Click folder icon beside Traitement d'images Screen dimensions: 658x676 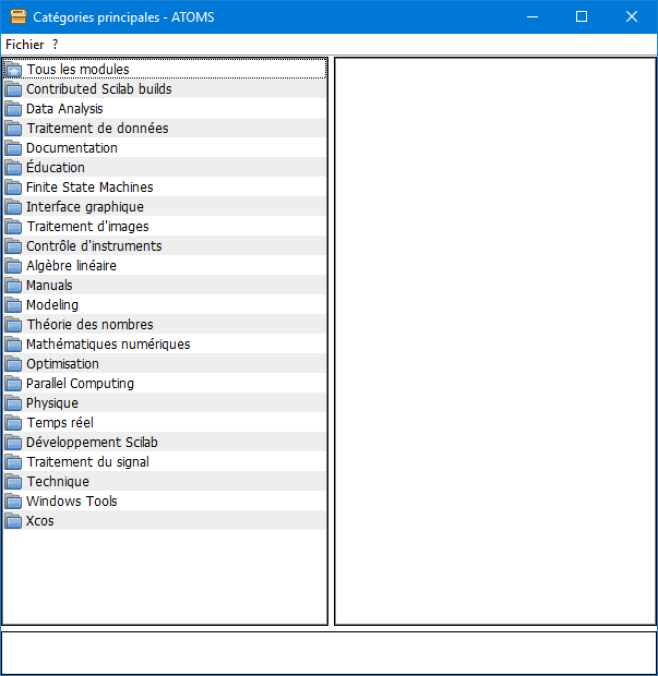14,226
